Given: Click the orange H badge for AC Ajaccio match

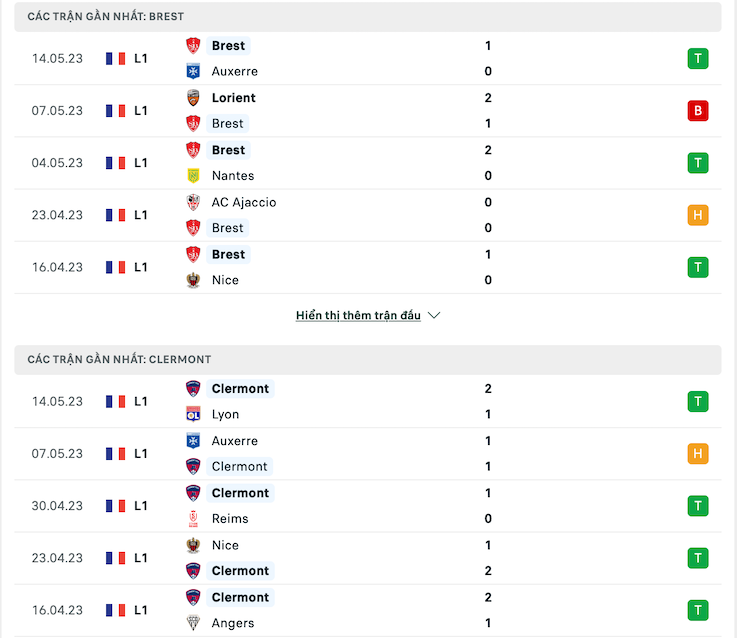Looking at the screenshot, I should 698,215.
